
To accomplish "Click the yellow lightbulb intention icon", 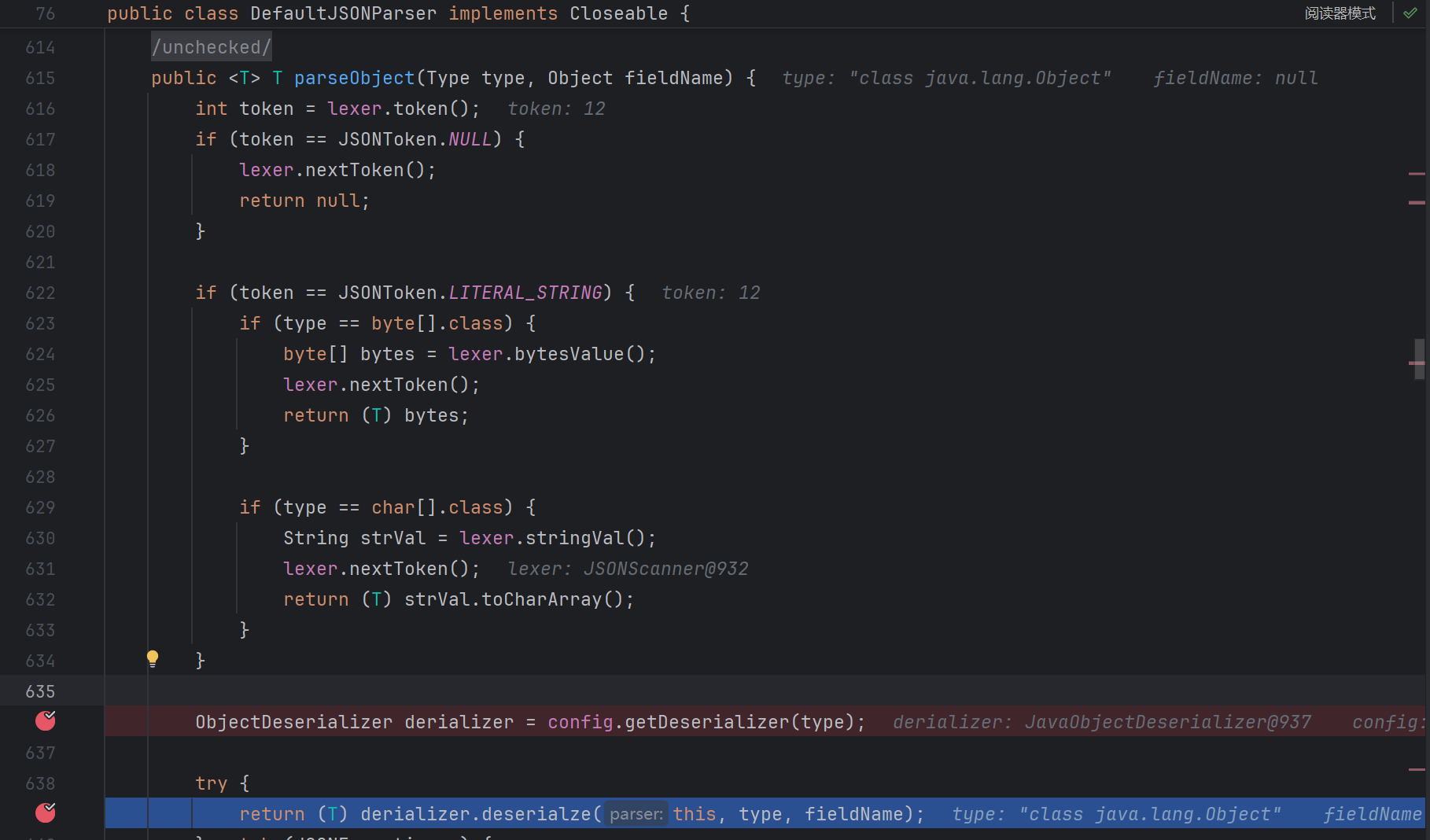I will [x=153, y=658].
